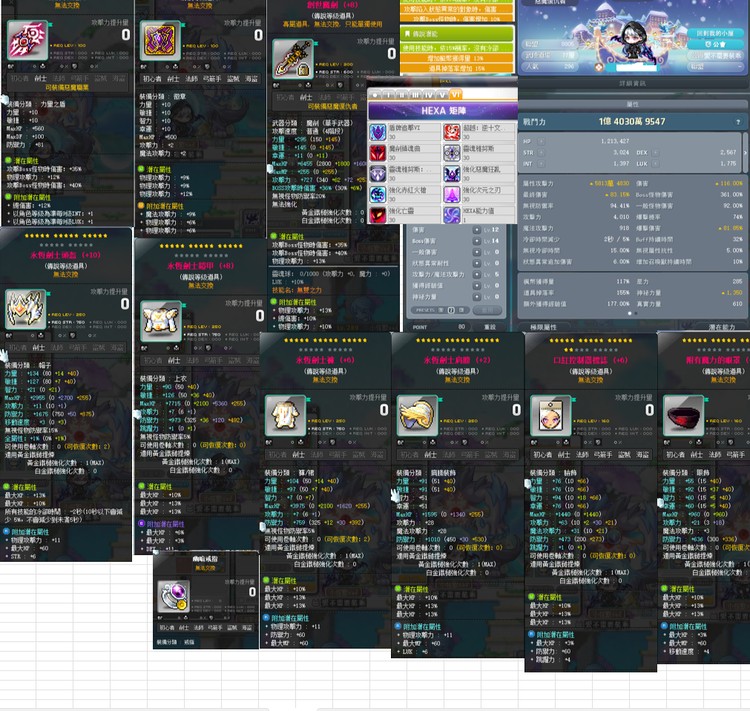Select the 超越: 逆十文 red skill icon

coord(452,133)
